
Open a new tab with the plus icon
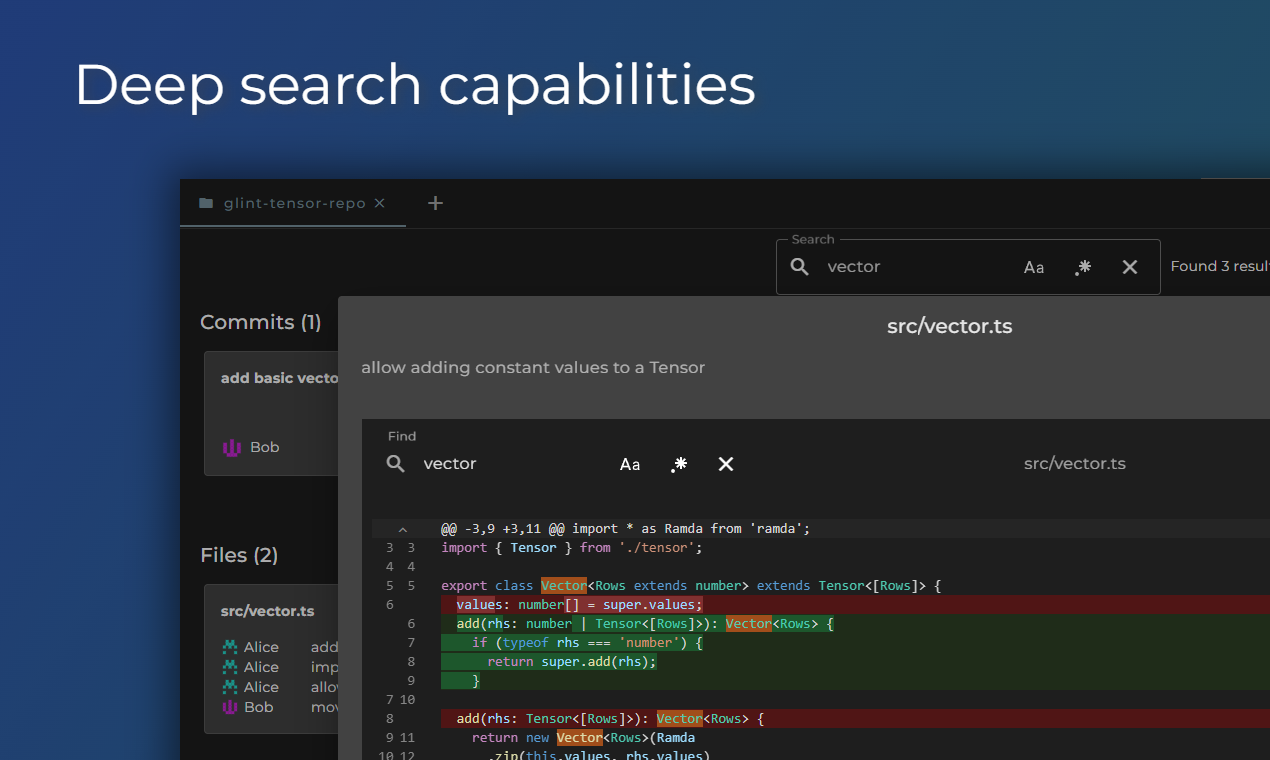point(435,202)
